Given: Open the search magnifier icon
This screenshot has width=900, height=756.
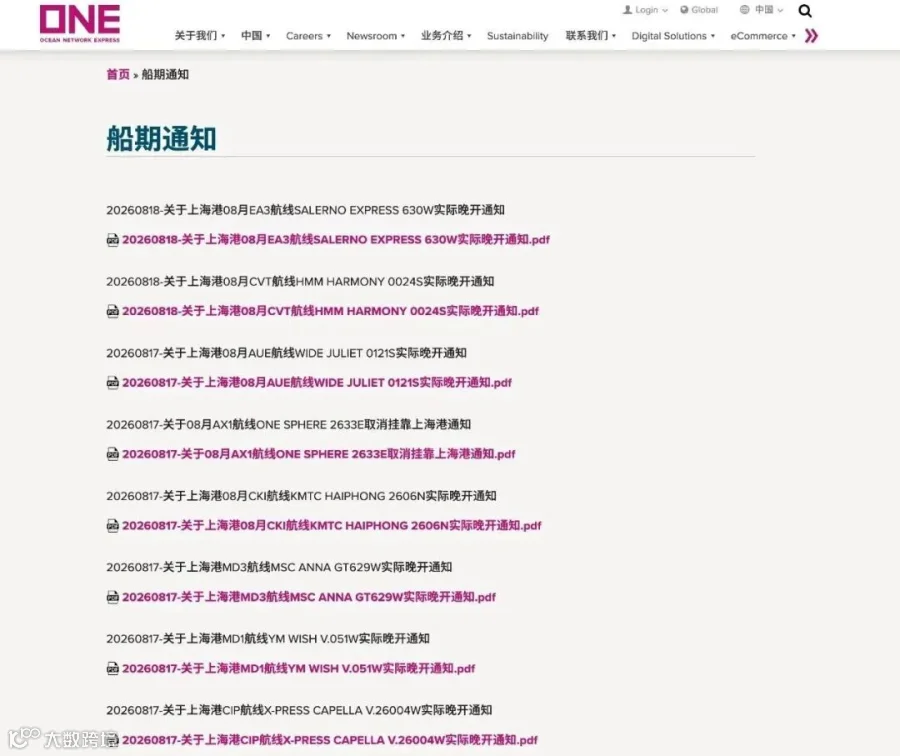Looking at the screenshot, I should (x=805, y=11).
